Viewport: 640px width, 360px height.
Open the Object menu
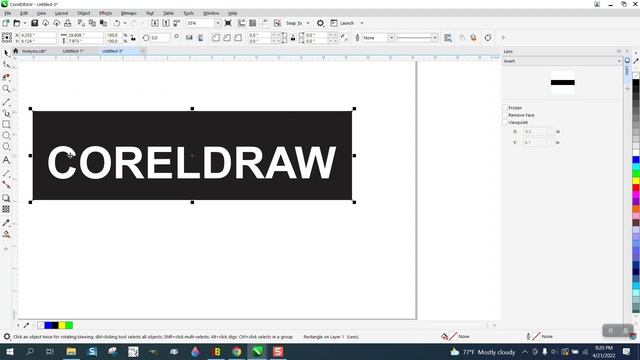point(83,13)
